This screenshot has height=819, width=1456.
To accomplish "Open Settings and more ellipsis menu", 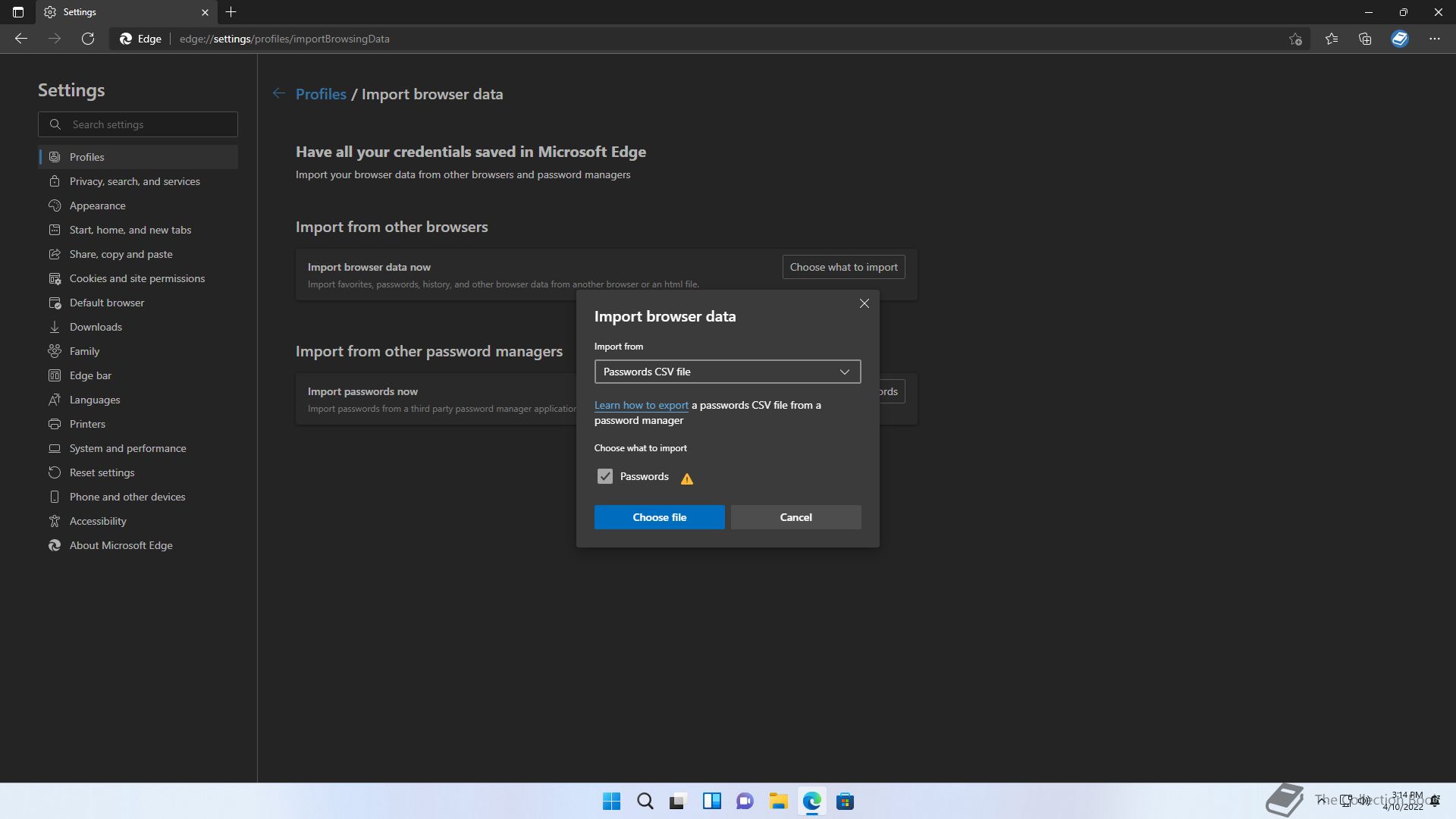I will click(1435, 39).
